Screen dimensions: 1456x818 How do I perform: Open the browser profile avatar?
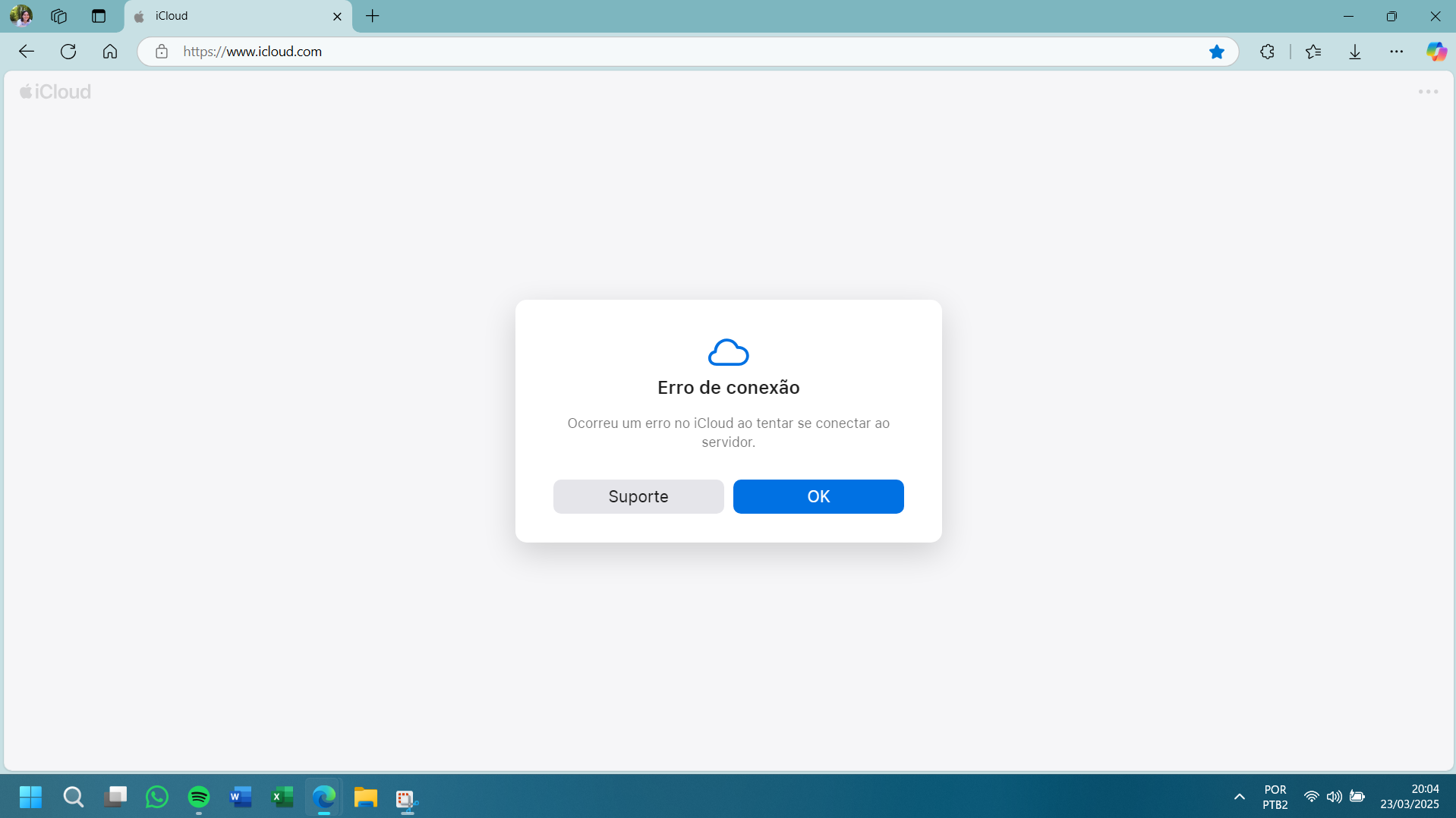21,15
